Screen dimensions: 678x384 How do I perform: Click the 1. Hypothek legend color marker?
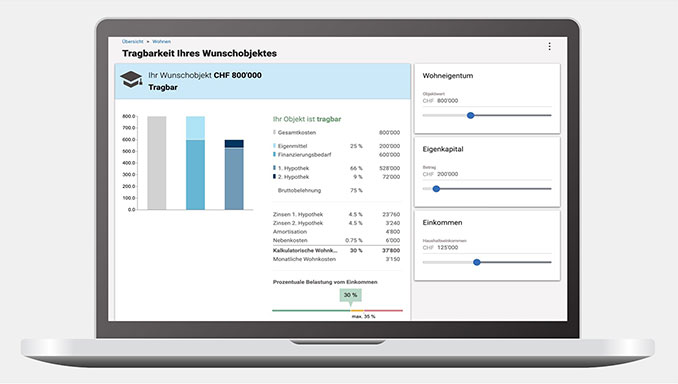pos(274,168)
